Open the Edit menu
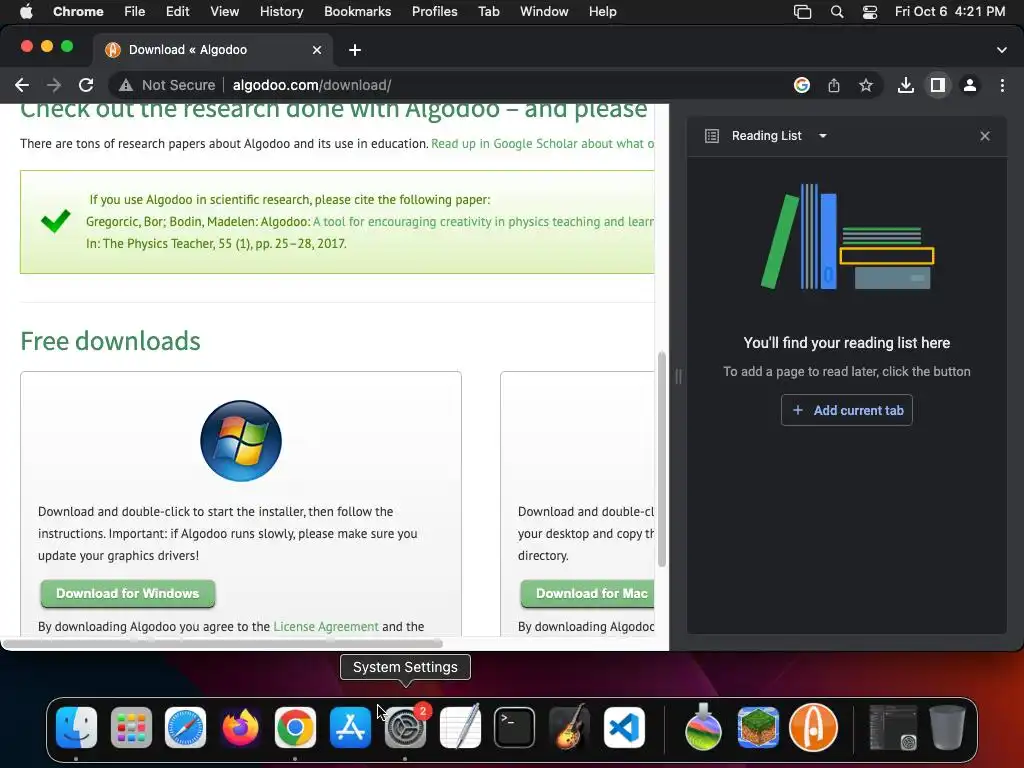This screenshot has height=768, width=1024. [x=177, y=12]
